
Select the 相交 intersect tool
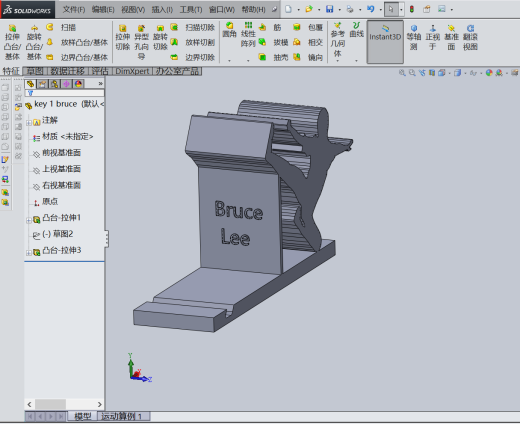click(308, 42)
